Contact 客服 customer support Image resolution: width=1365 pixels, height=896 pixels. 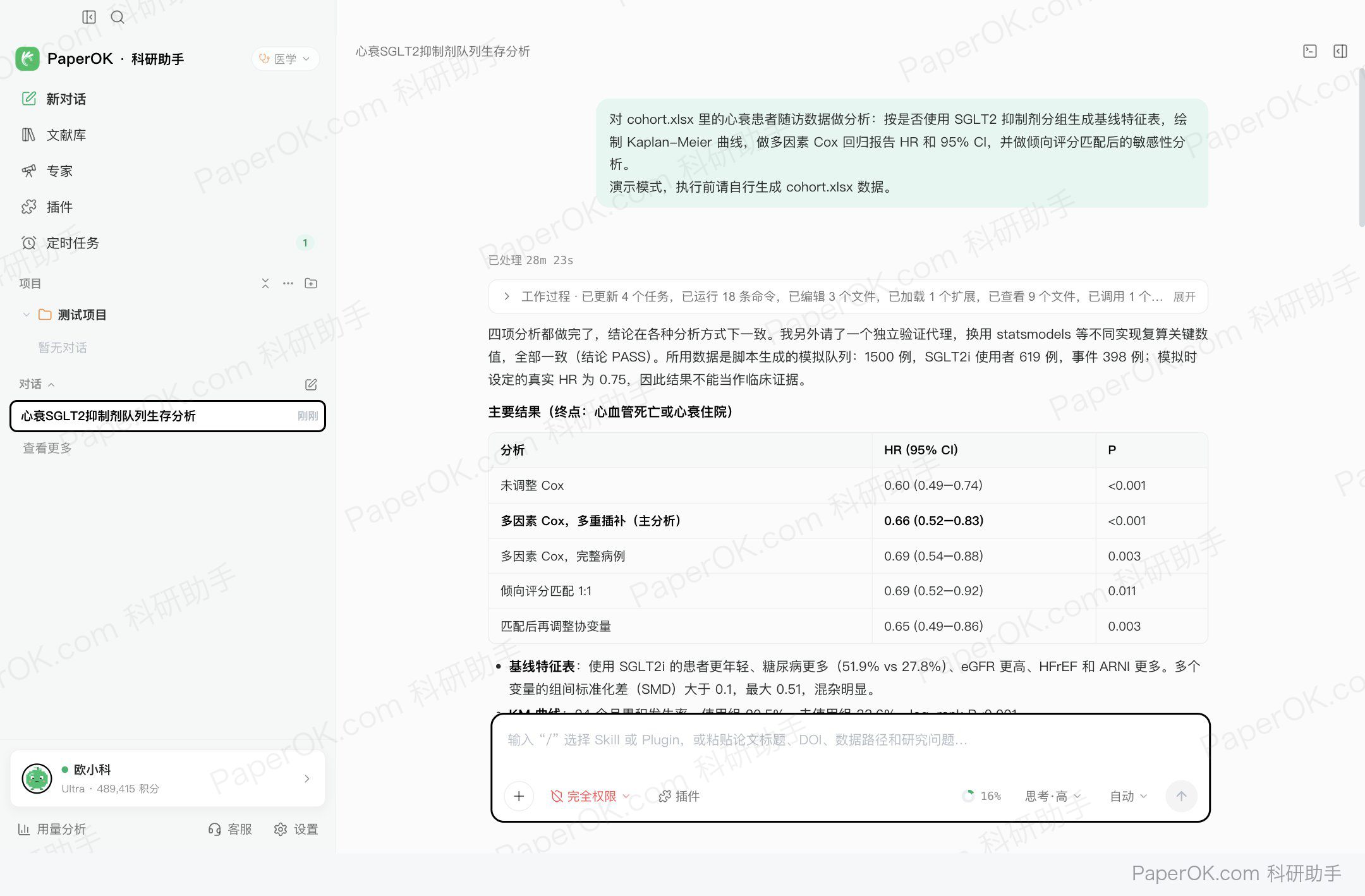(x=230, y=829)
